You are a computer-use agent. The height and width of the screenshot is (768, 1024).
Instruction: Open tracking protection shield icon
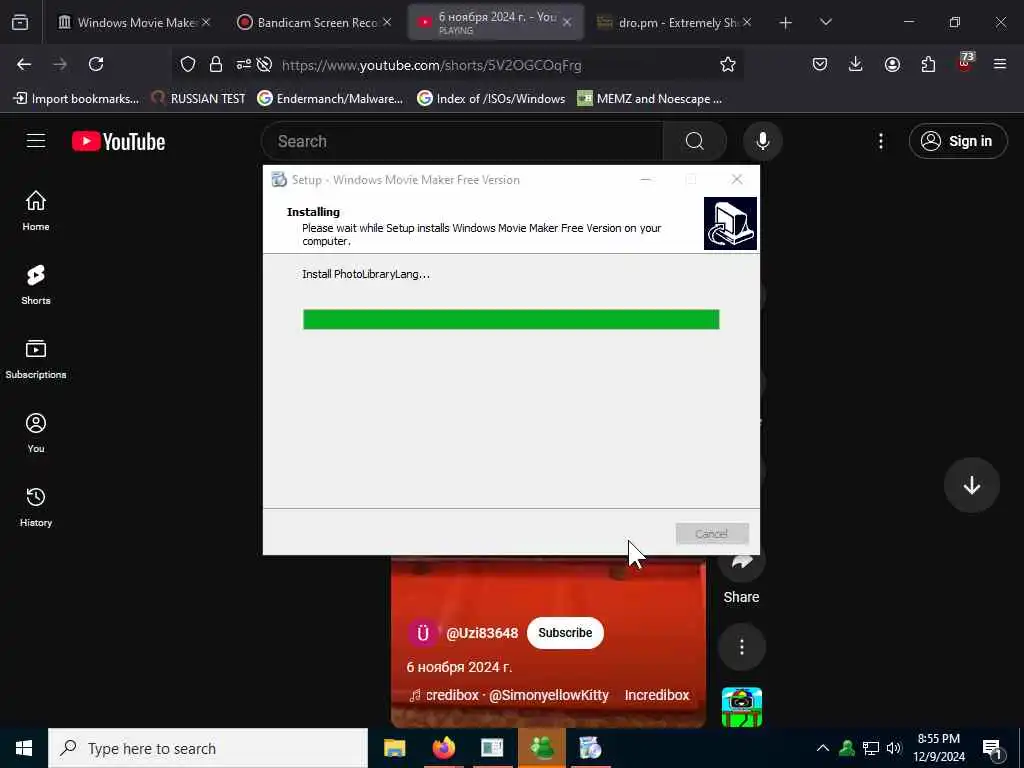pos(188,64)
